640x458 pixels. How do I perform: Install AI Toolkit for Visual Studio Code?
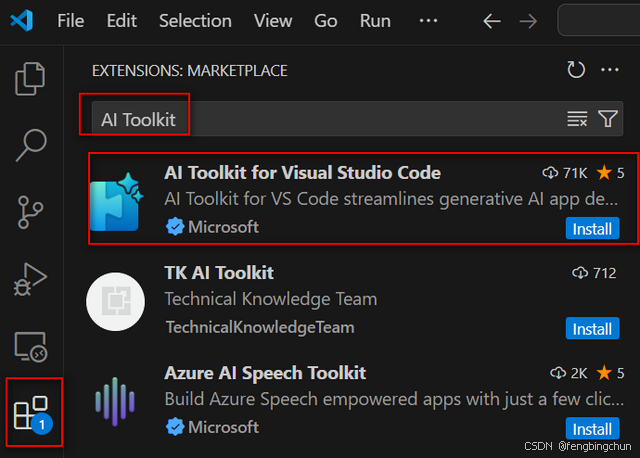coord(592,229)
